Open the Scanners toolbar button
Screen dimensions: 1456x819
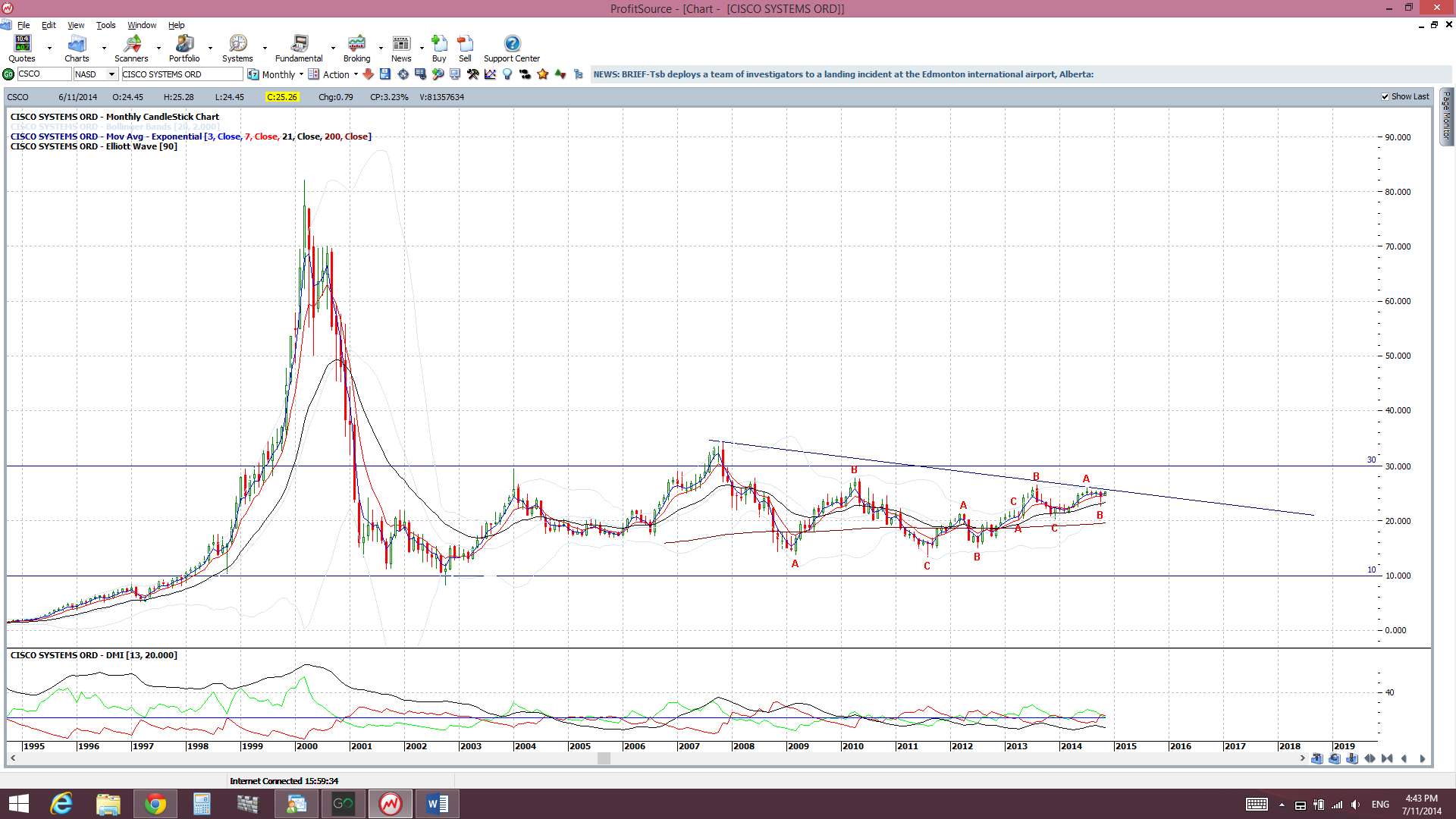pyautogui.click(x=131, y=49)
